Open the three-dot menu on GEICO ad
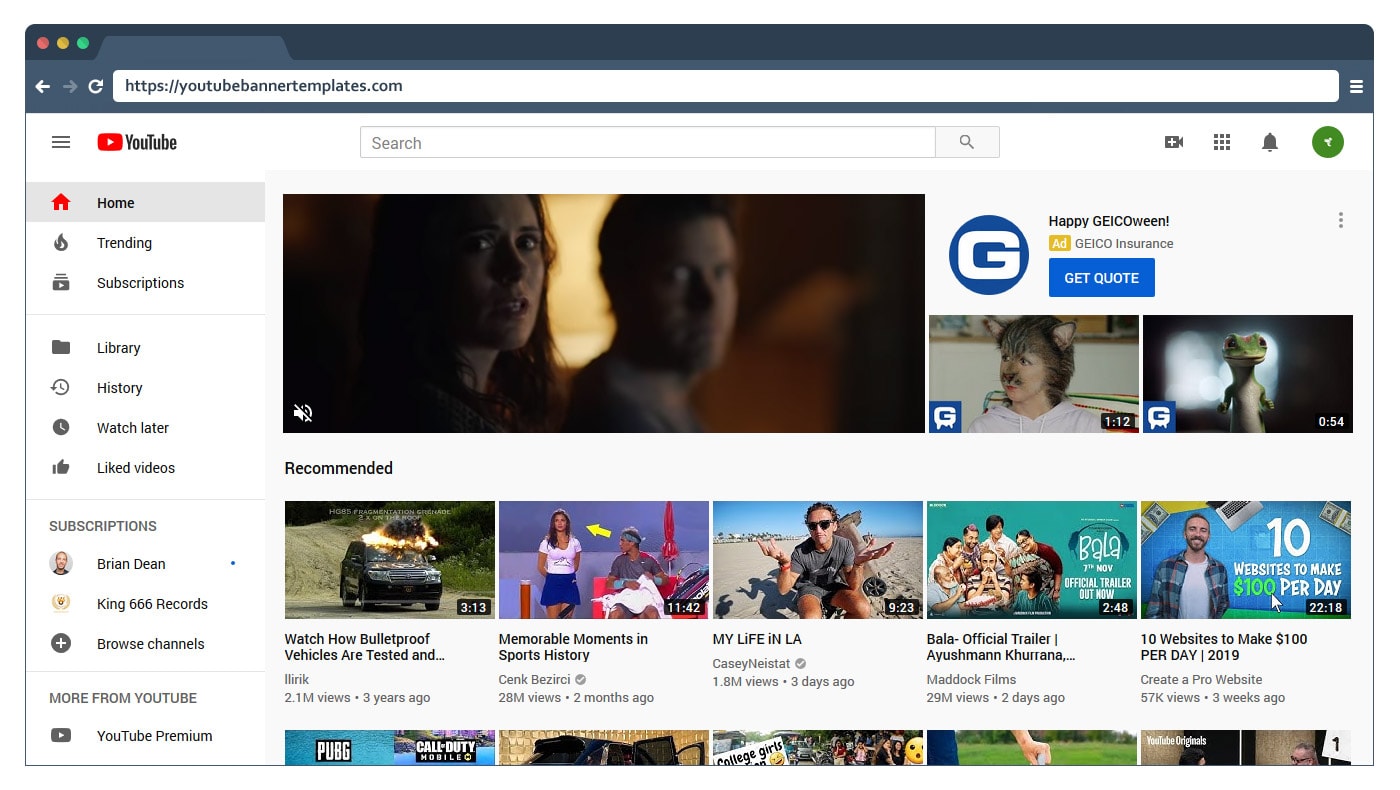Image resolution: width=1400 pixels, height=790 pixels. [1341, 220]
